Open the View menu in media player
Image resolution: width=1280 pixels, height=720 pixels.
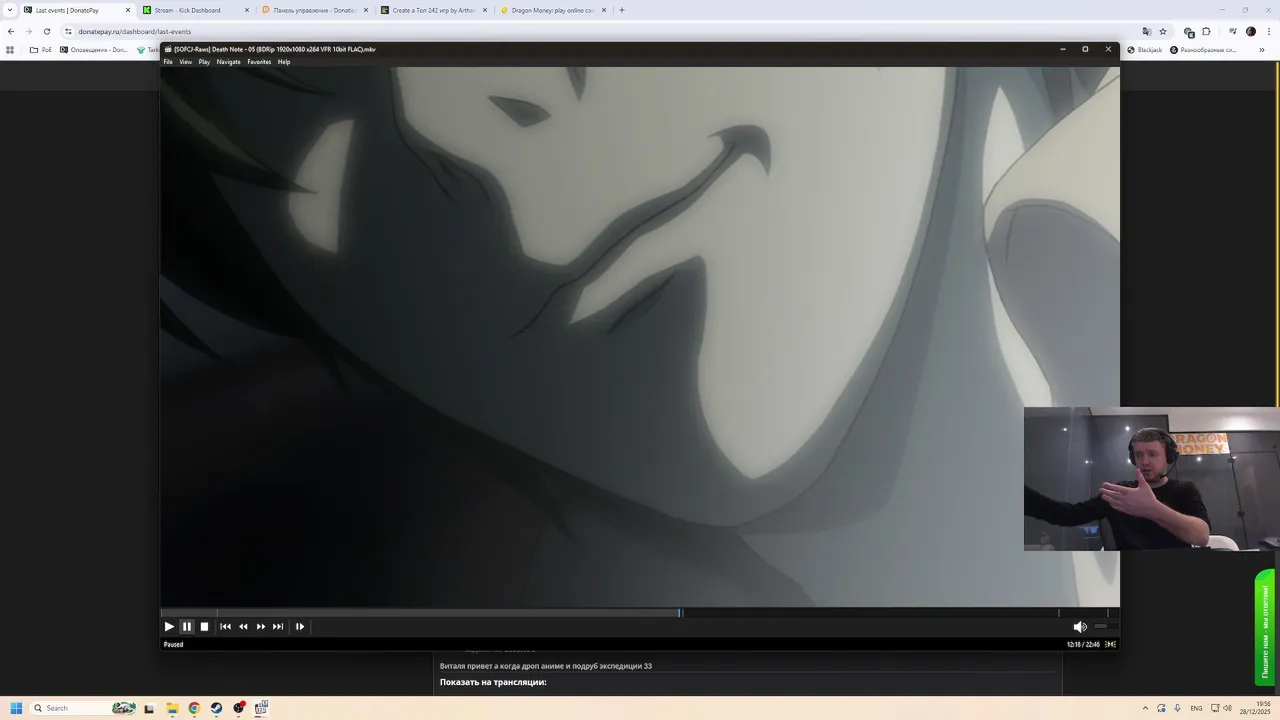(x=185, y=62)
